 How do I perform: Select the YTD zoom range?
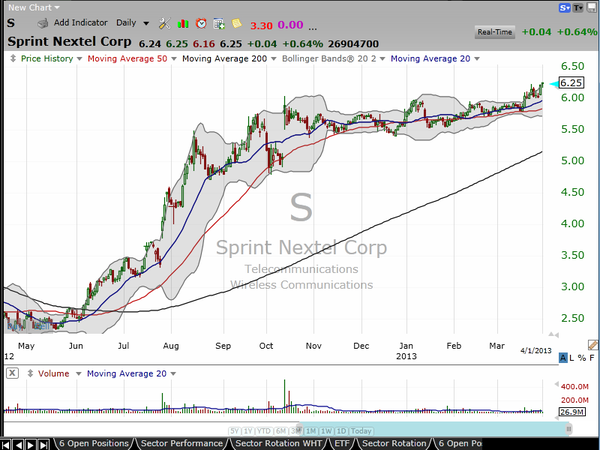click(x=264, y=431)
